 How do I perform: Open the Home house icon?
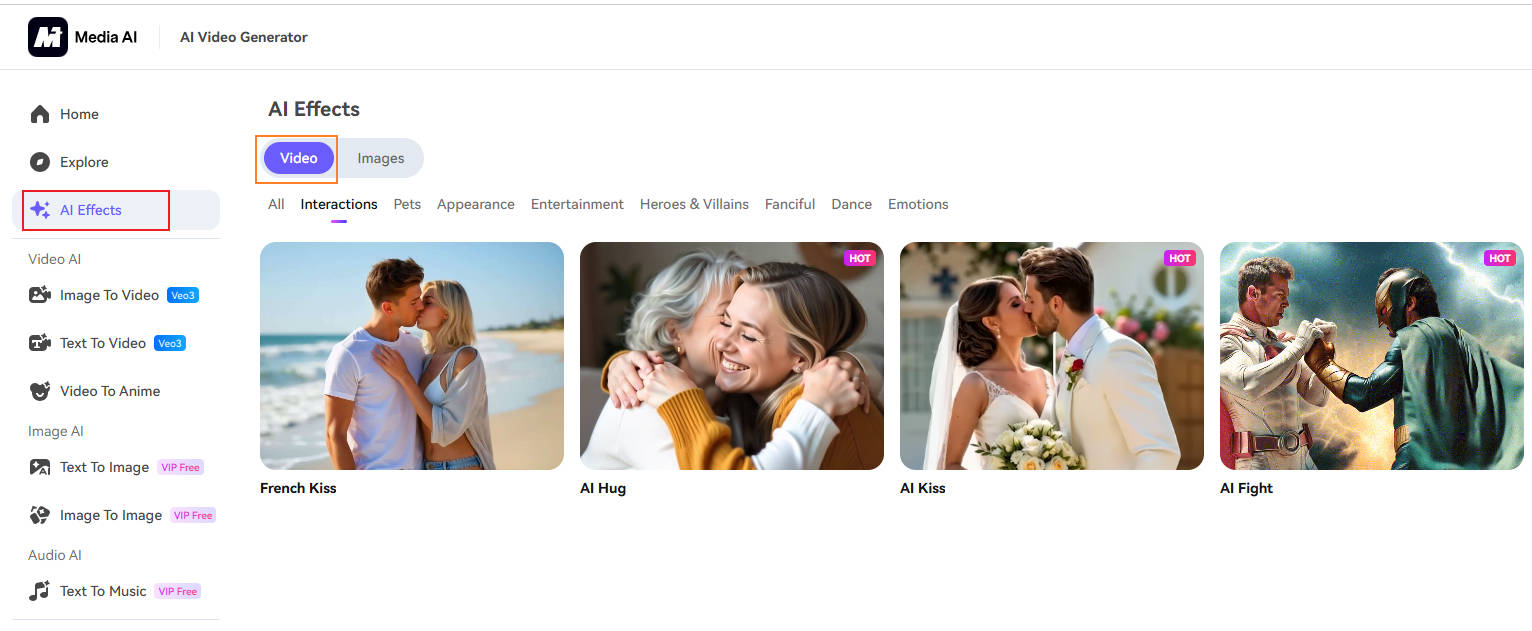[40, 114]
